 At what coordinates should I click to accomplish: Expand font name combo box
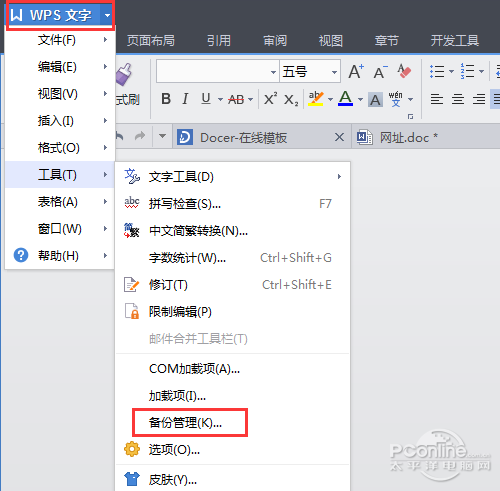(273, 72)
